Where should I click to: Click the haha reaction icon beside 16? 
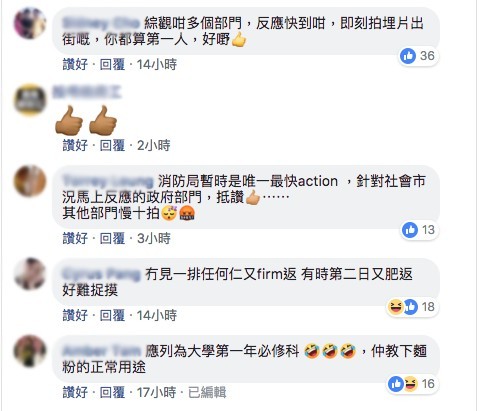pos(411,384)
